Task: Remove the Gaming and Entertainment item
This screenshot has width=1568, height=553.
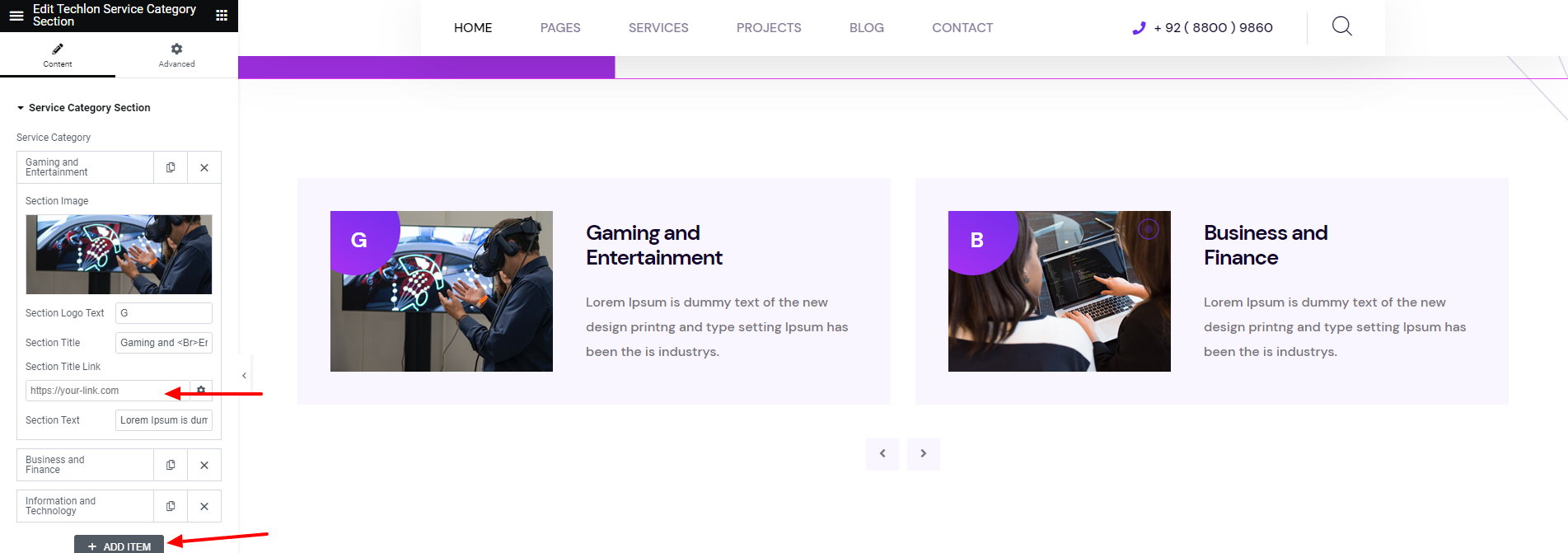Action: 204,167
